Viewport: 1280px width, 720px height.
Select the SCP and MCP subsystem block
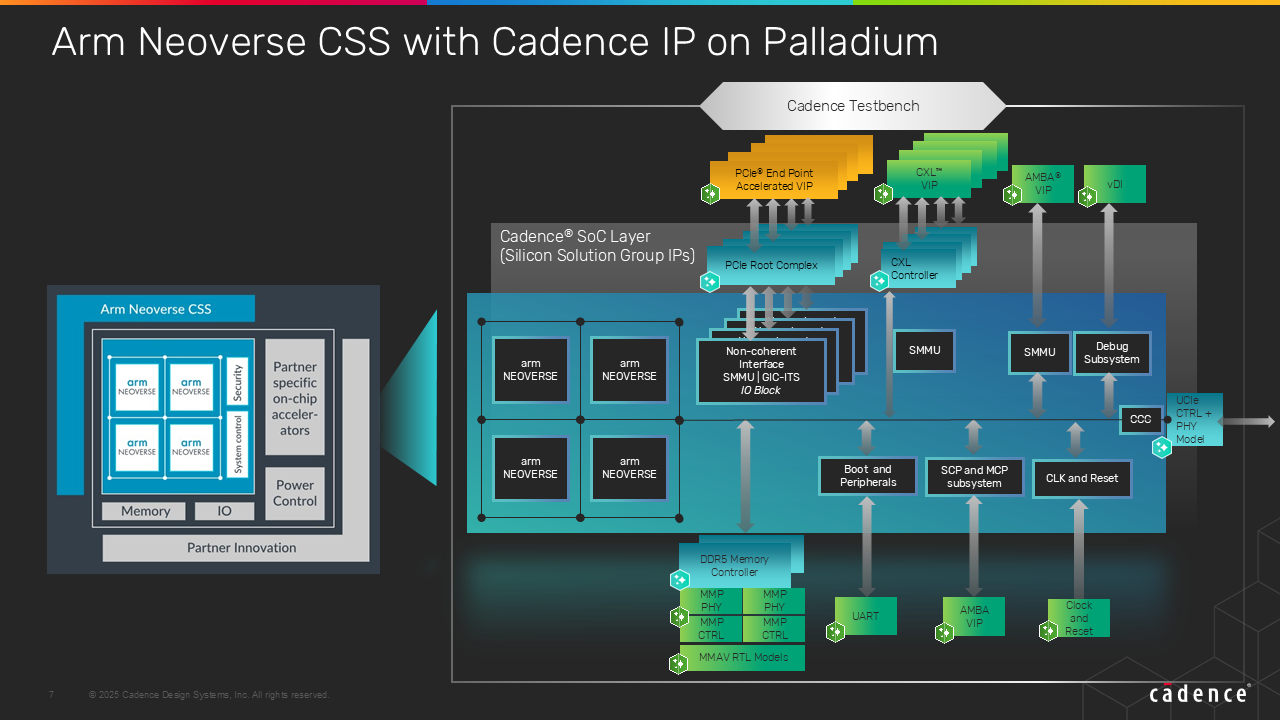pos(974,477)
